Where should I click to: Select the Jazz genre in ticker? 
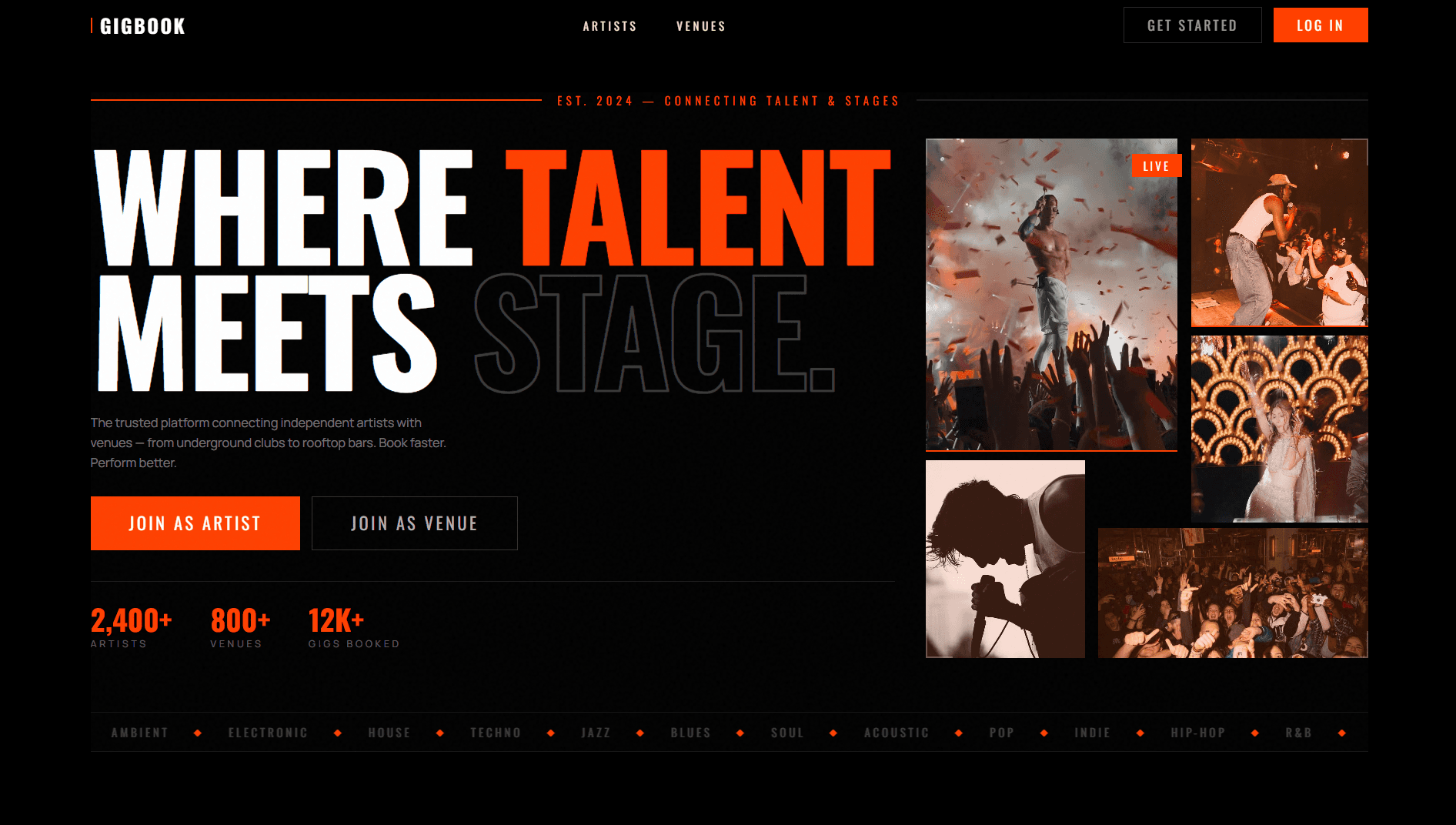click(596, 733)
